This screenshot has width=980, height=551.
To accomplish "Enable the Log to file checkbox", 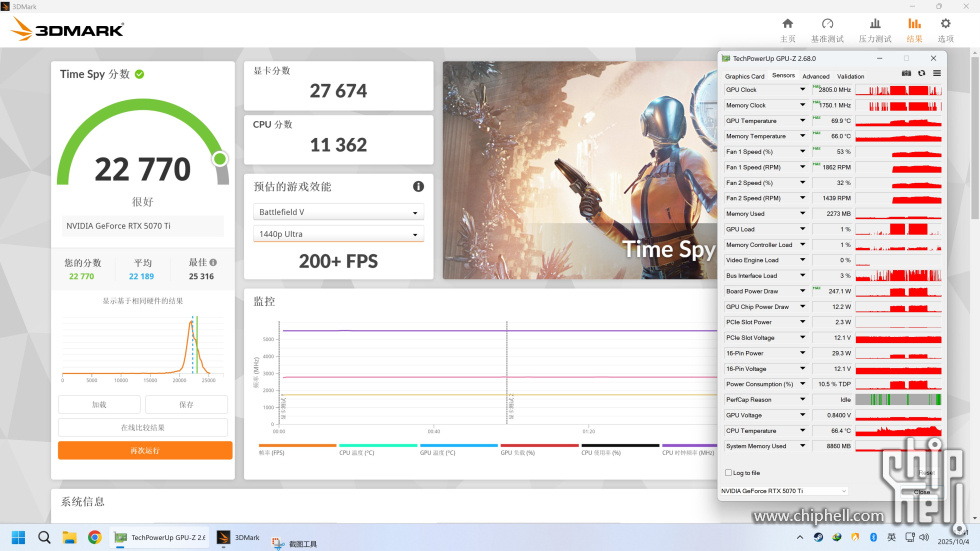I will click(728, 472).
